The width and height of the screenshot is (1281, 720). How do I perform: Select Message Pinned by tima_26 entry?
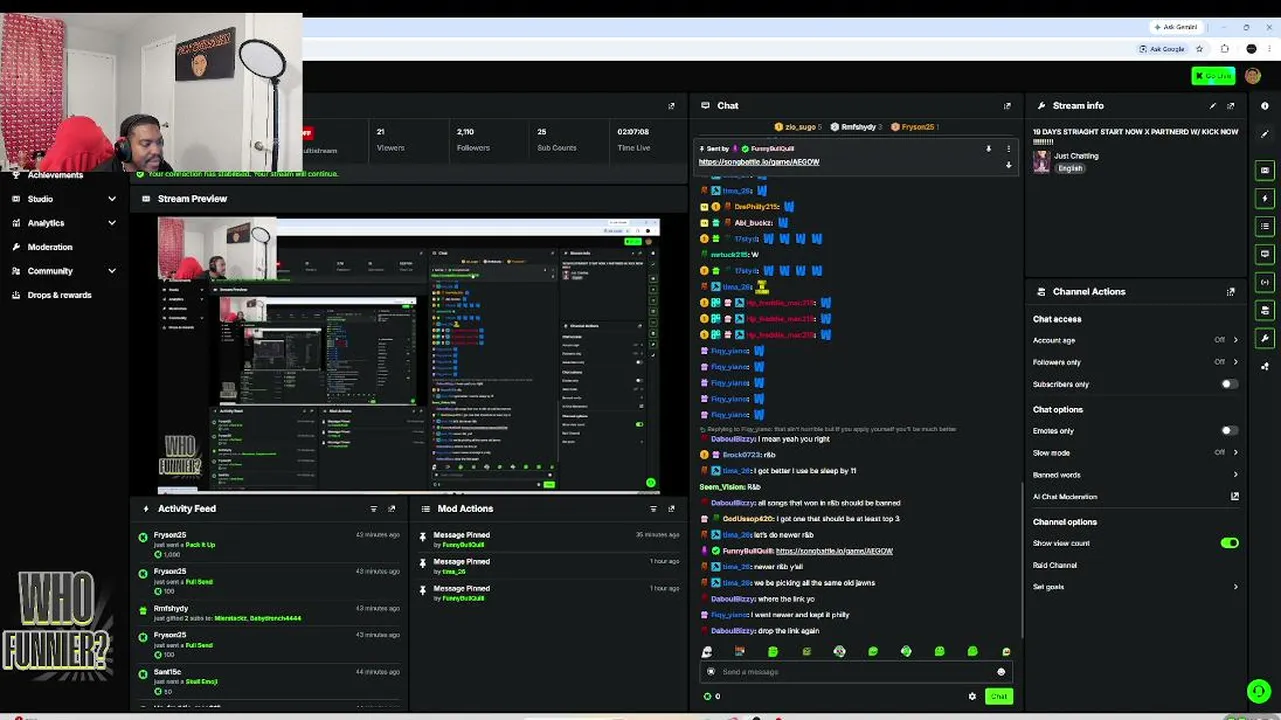[x=550, y=566]
